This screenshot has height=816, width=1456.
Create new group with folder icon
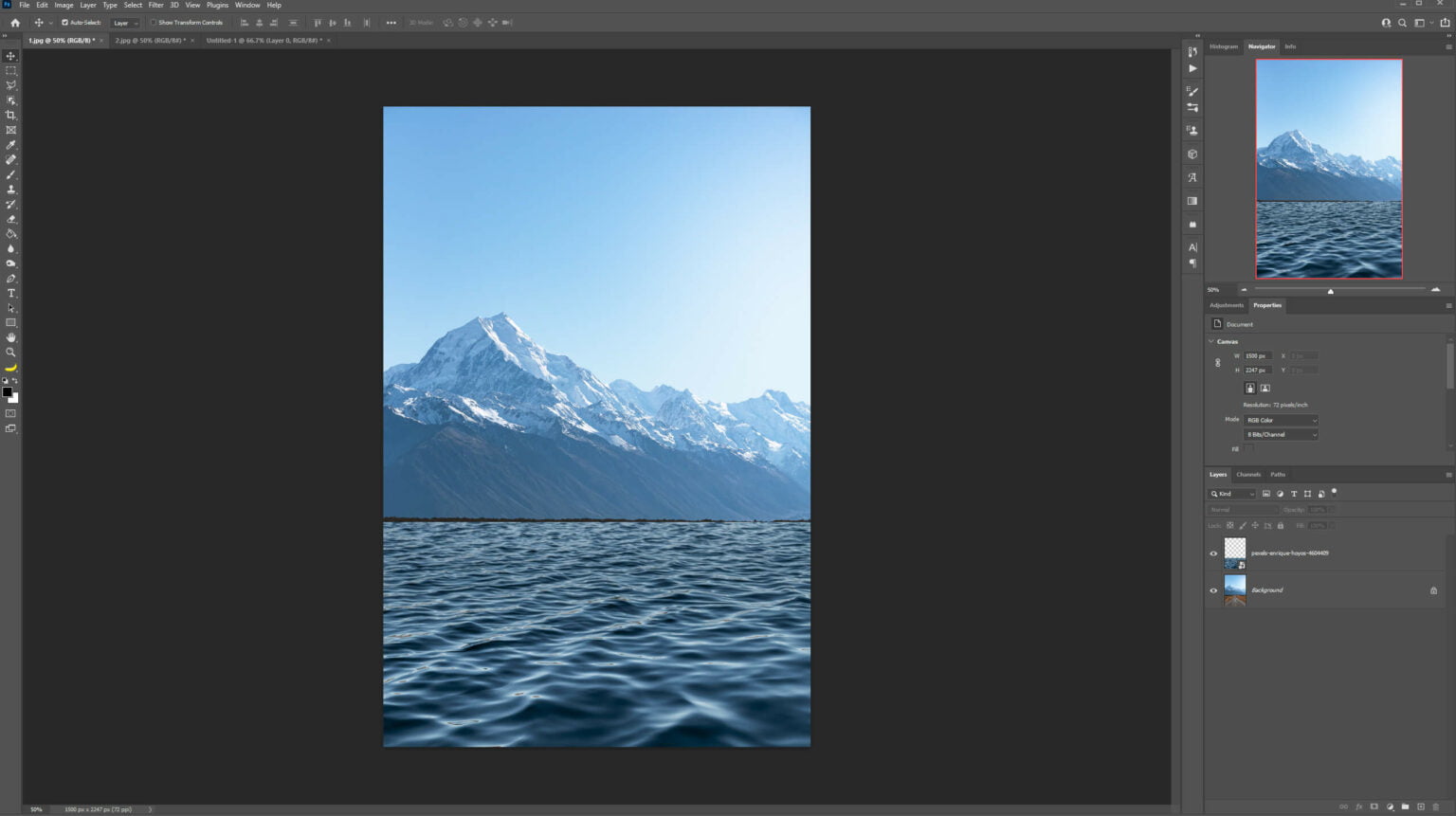1405,807
